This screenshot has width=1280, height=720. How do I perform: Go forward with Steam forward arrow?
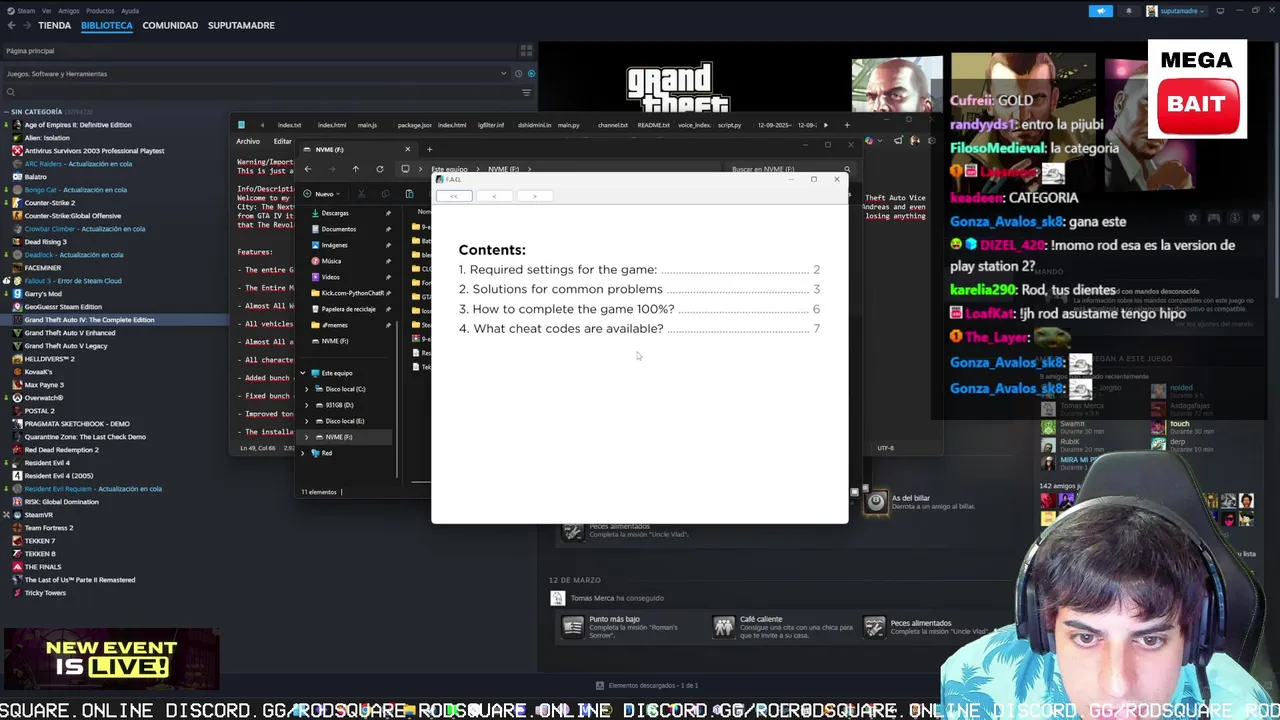pos(26,25)
